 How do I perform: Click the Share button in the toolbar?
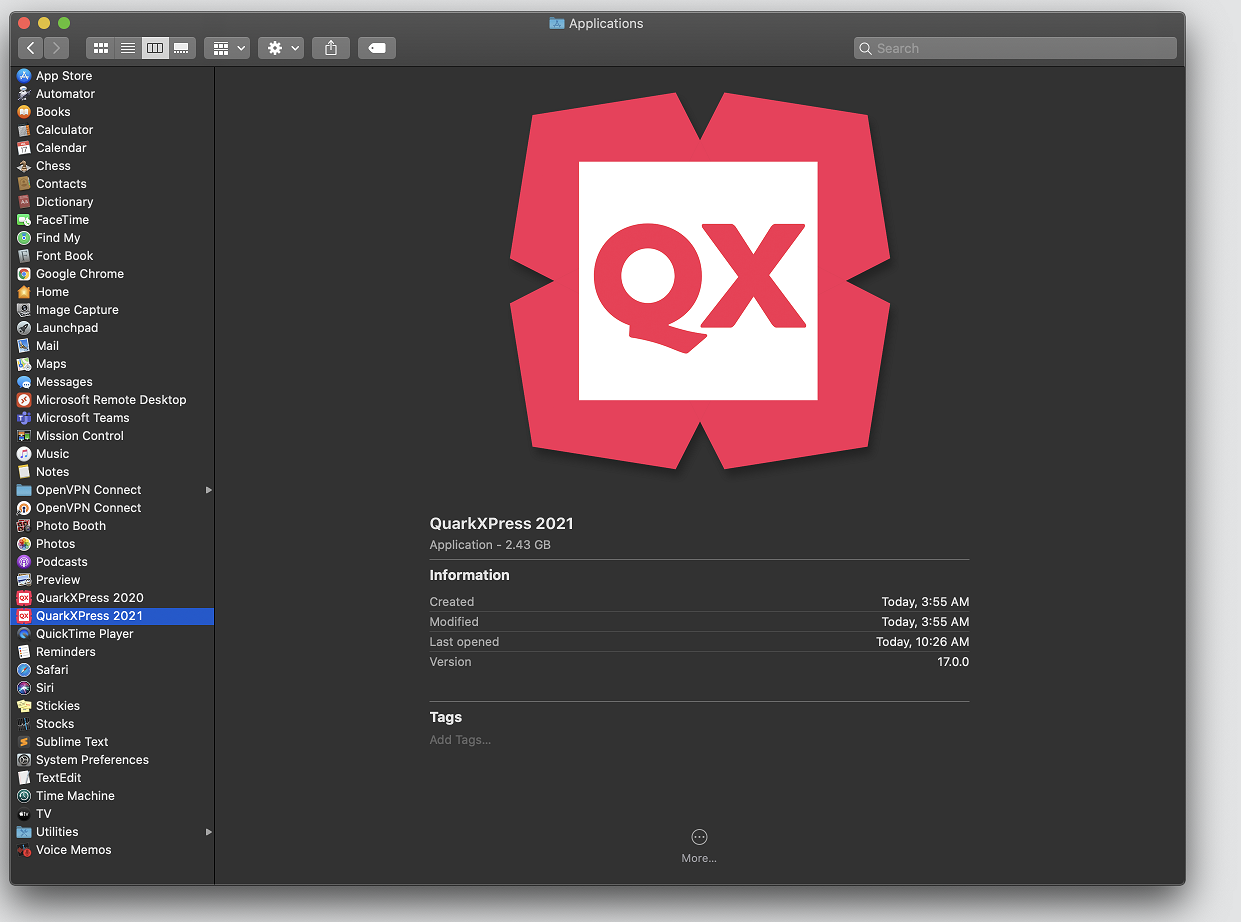click(x=330, y=47)
